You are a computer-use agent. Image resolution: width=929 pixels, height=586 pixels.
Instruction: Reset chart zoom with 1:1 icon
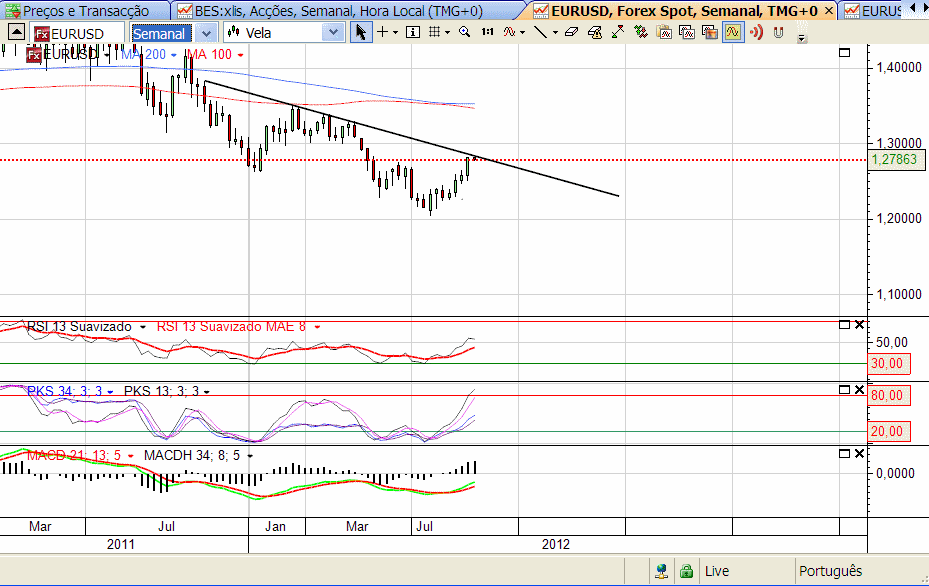487,32
